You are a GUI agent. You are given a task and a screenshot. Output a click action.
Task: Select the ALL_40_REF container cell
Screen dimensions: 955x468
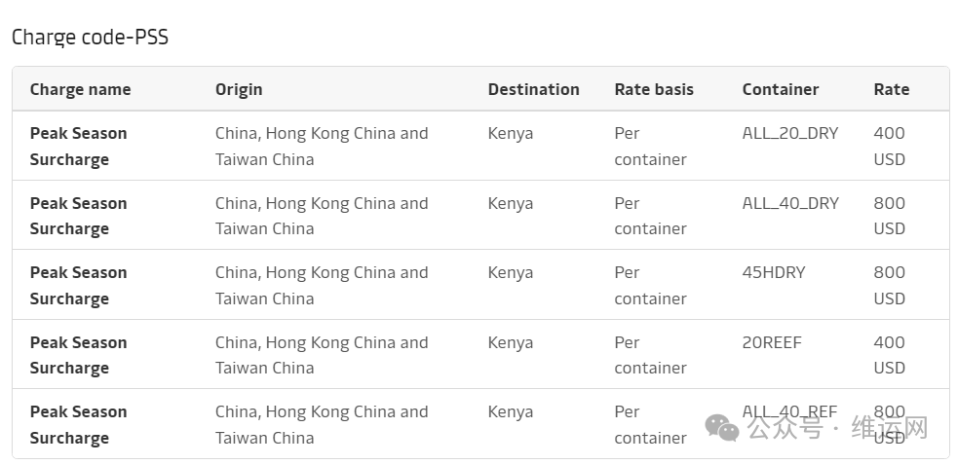coord(789,412)
